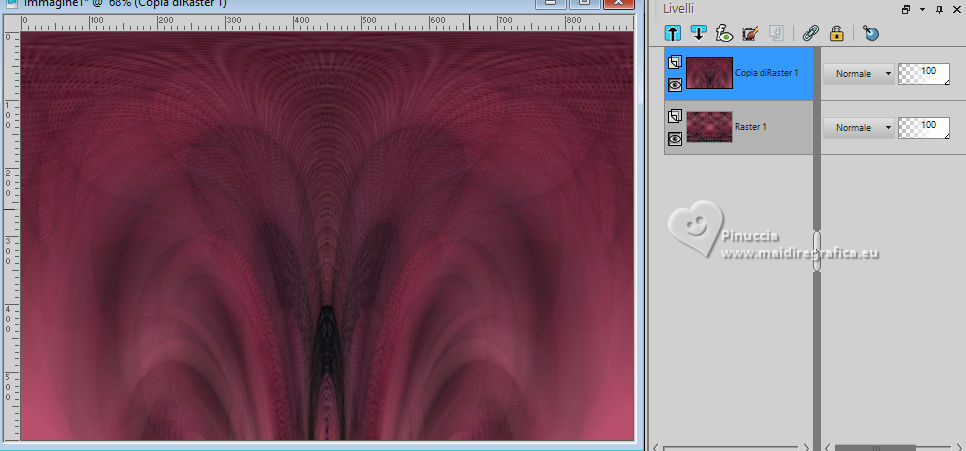Click the Livelli panel auto-hide pin
Viewport: 966px width, 451px height.
940,9
